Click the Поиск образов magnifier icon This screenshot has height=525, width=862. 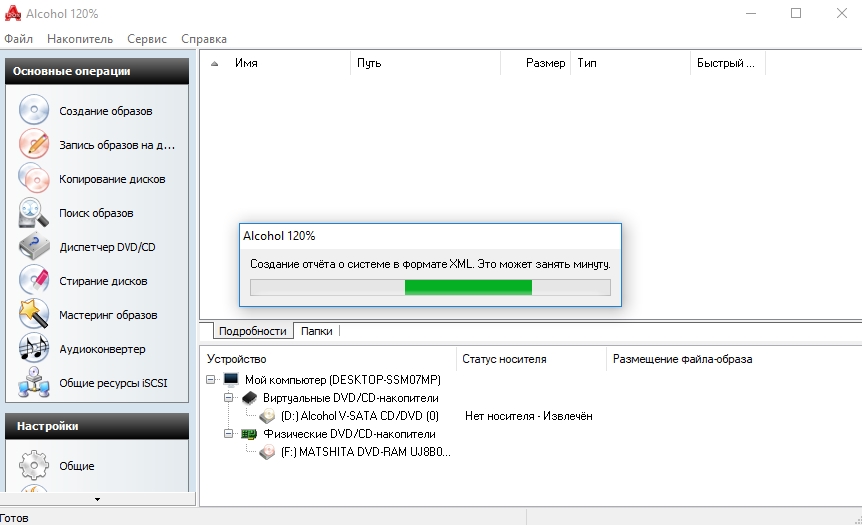(x=34, y=212)
